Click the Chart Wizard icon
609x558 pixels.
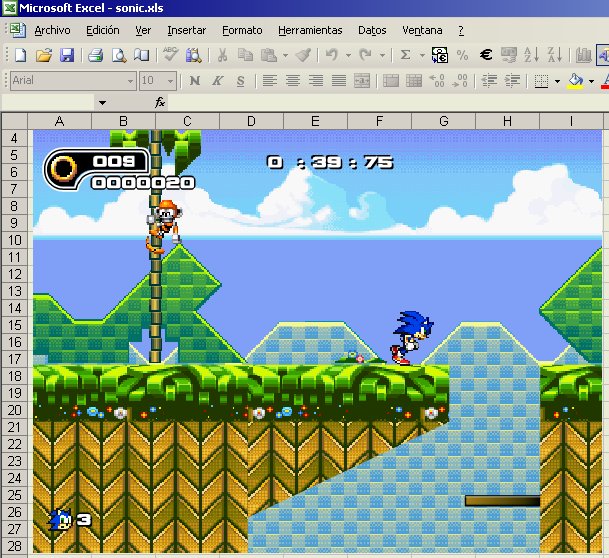(583, 55)
